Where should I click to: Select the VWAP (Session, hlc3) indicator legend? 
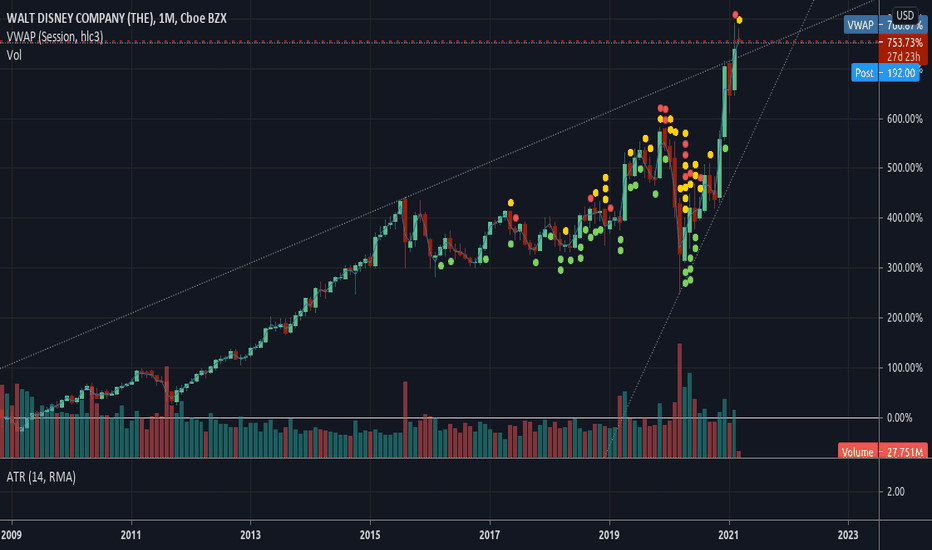55,37
